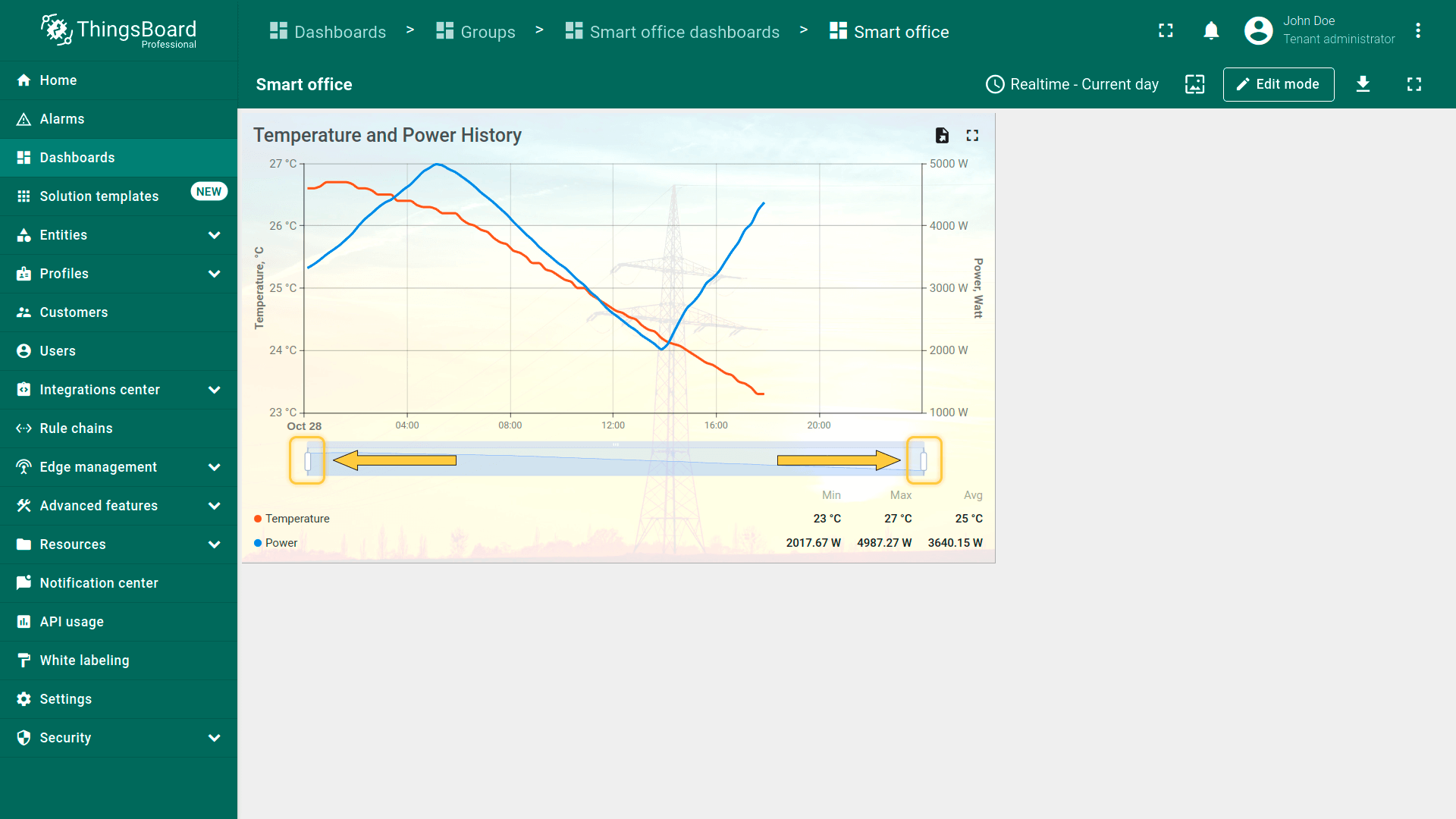Image resolution: width=1456 pixels, height=819 pixels.
Task: Expand Temperature and Power widget to fullscreen
Action: [972, 135]
